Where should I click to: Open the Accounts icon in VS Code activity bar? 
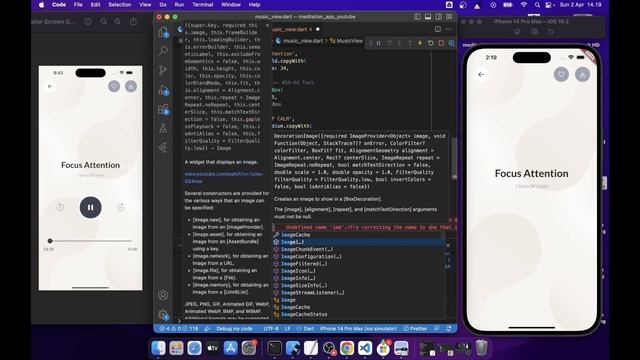pyautogui.click(x=163, y=295)
